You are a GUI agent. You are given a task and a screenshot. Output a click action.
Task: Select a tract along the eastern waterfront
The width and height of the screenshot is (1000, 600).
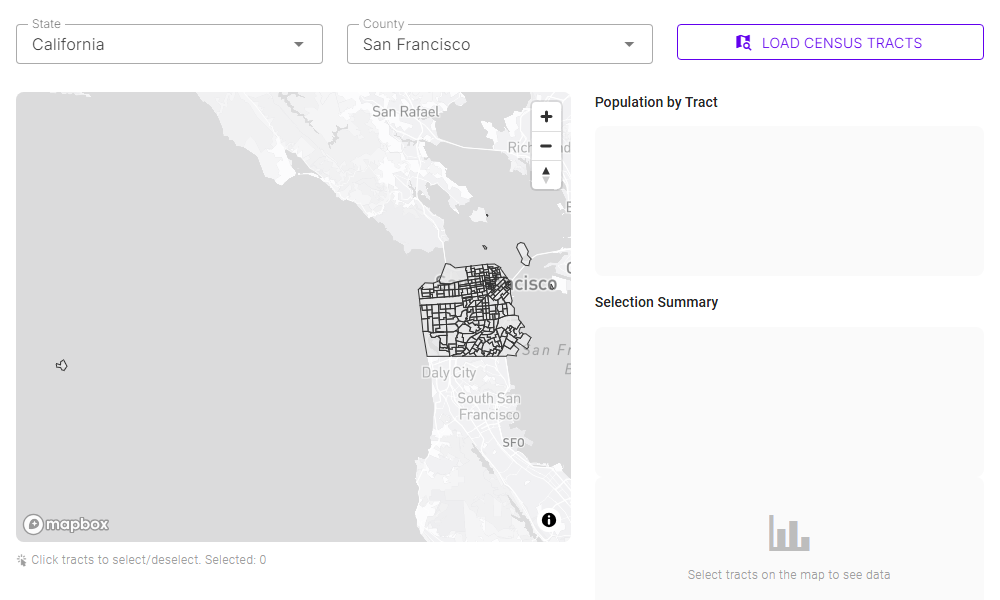tap(515, 320)
